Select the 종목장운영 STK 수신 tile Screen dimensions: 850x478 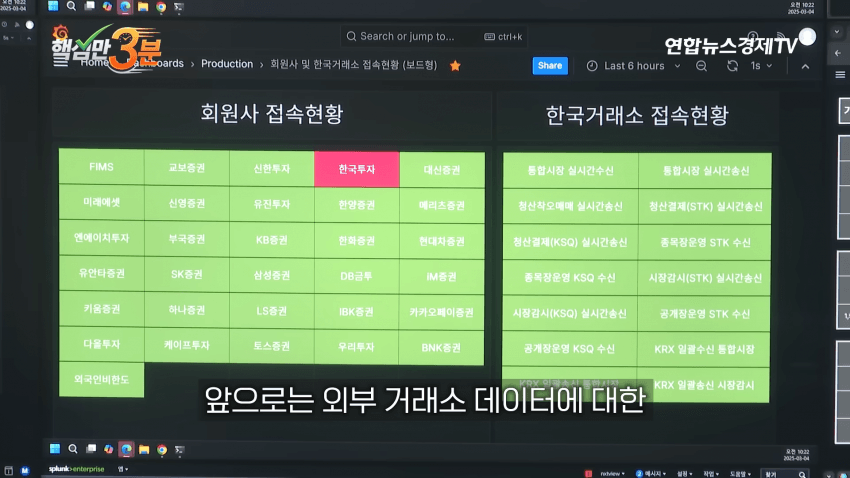705,242
